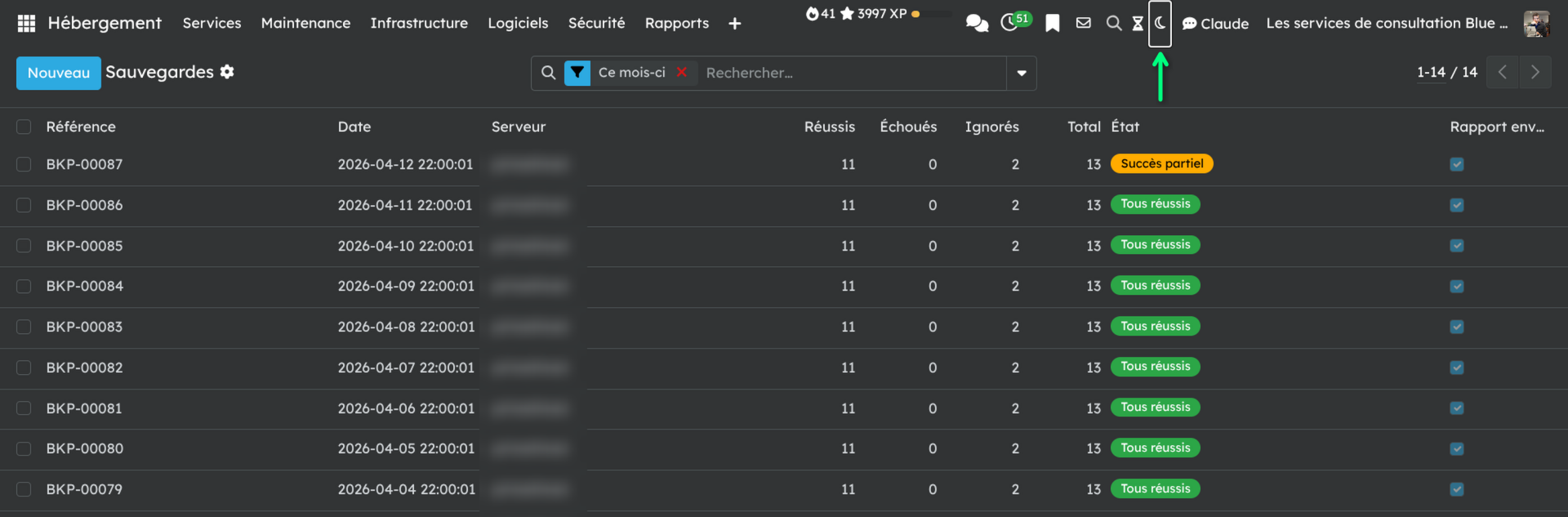1568x517 pixels.
Task: Open the apps grid menu
Action: 26,24
